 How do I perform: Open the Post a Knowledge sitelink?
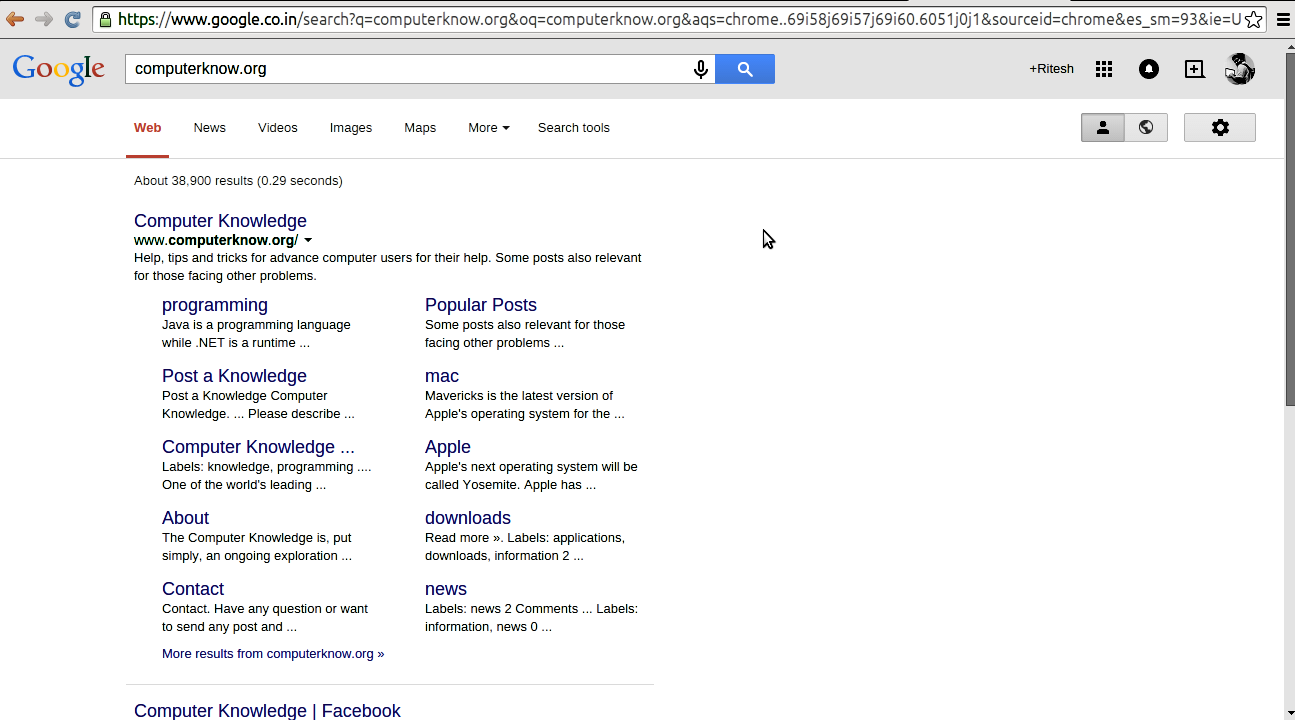[x=234, y=376]
